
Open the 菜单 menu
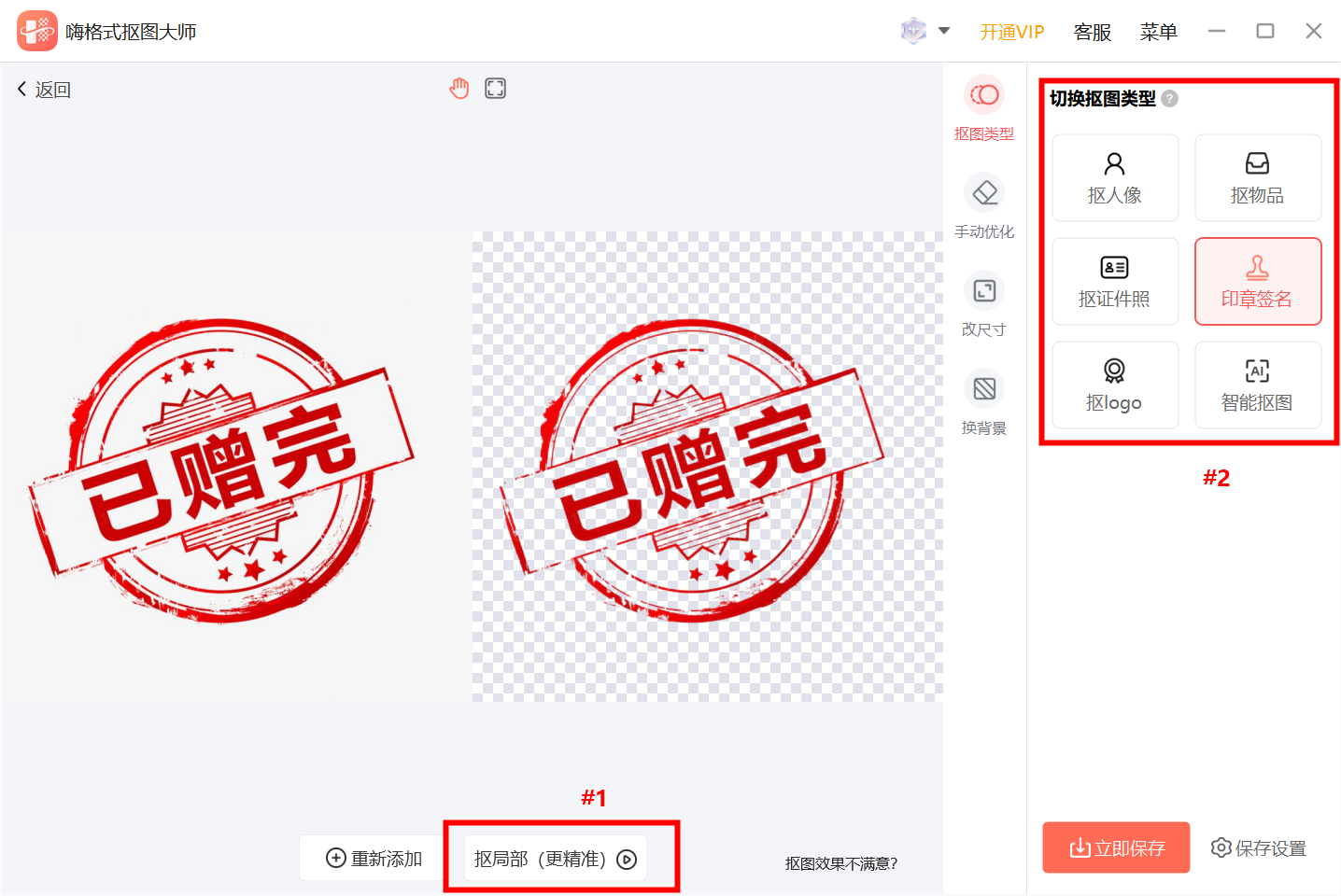1158,31
